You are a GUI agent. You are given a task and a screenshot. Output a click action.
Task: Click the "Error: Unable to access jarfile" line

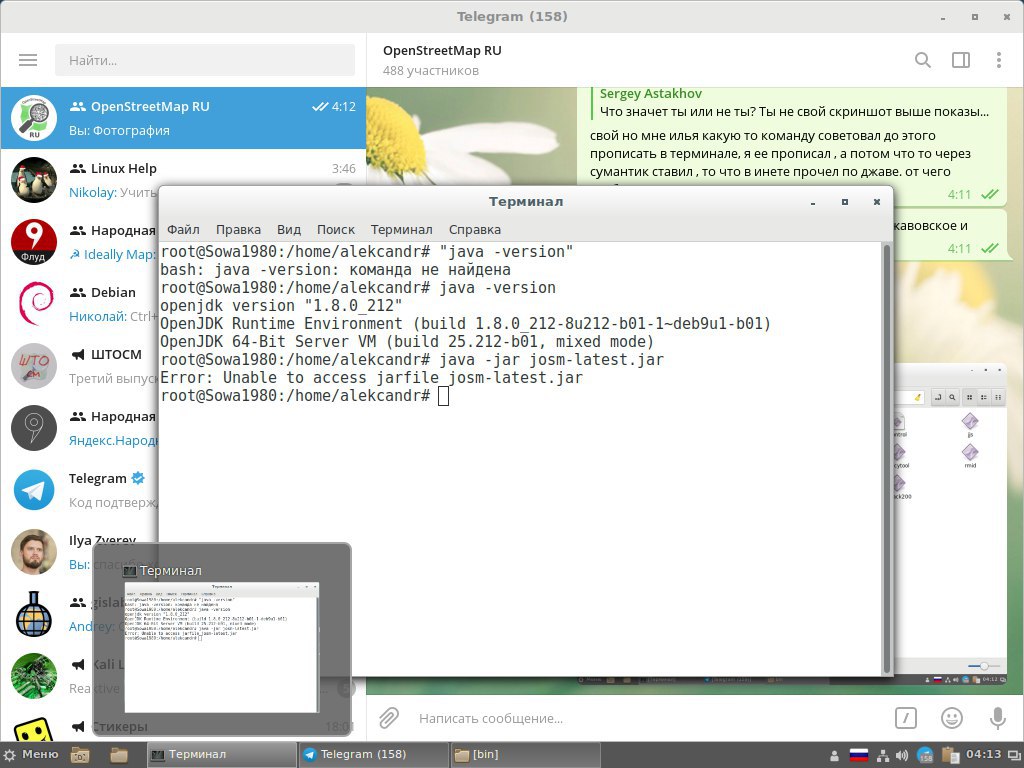tap(372, 377)
